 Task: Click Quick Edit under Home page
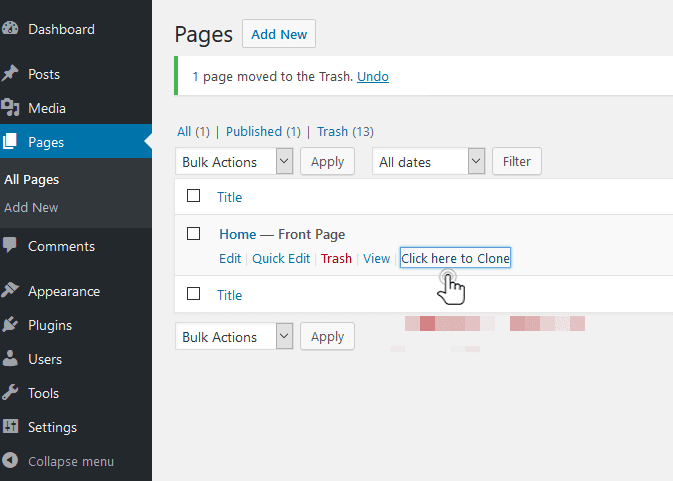point(281,258)
